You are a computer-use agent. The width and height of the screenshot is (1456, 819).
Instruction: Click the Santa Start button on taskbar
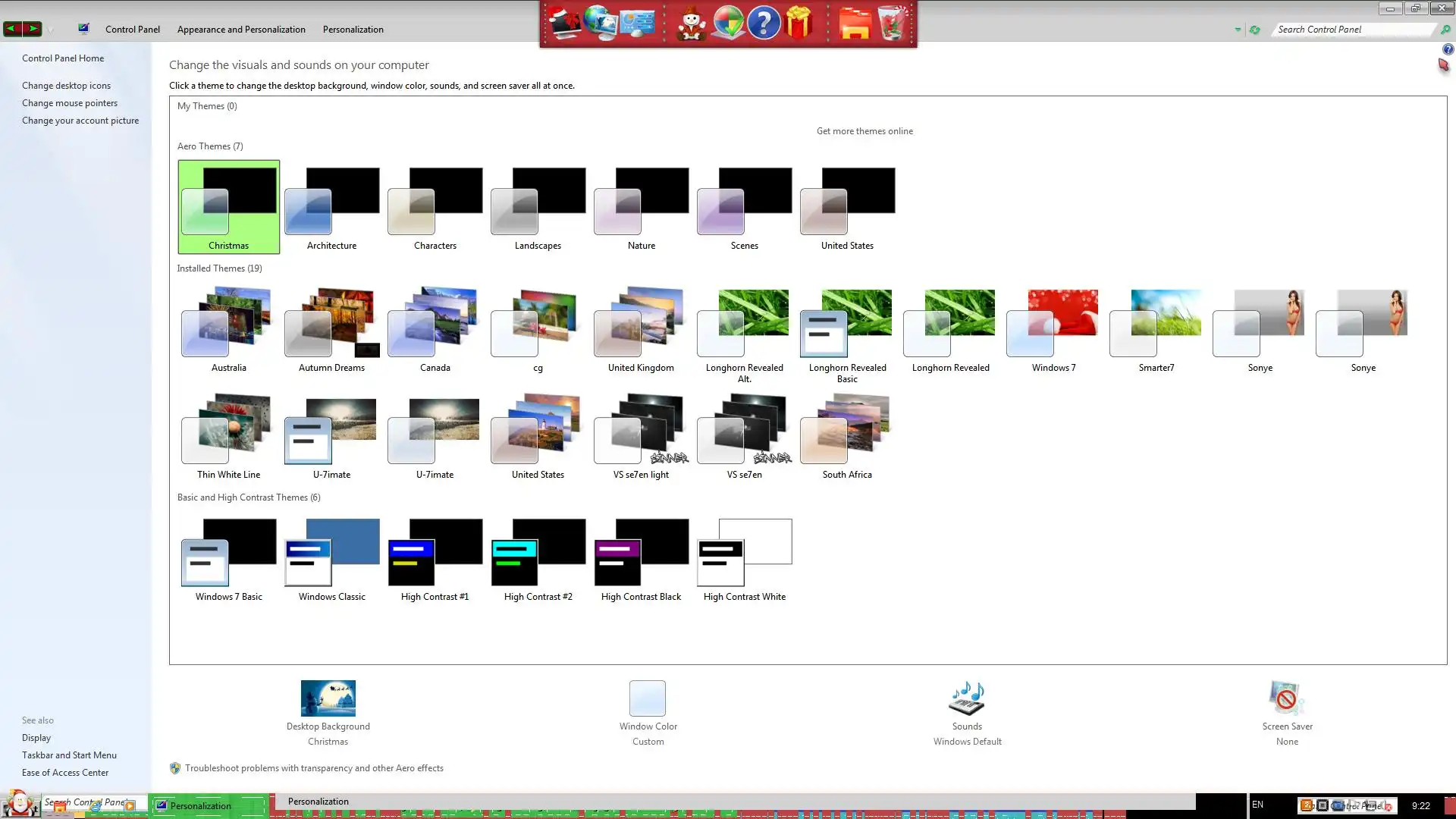pos(20,802)
